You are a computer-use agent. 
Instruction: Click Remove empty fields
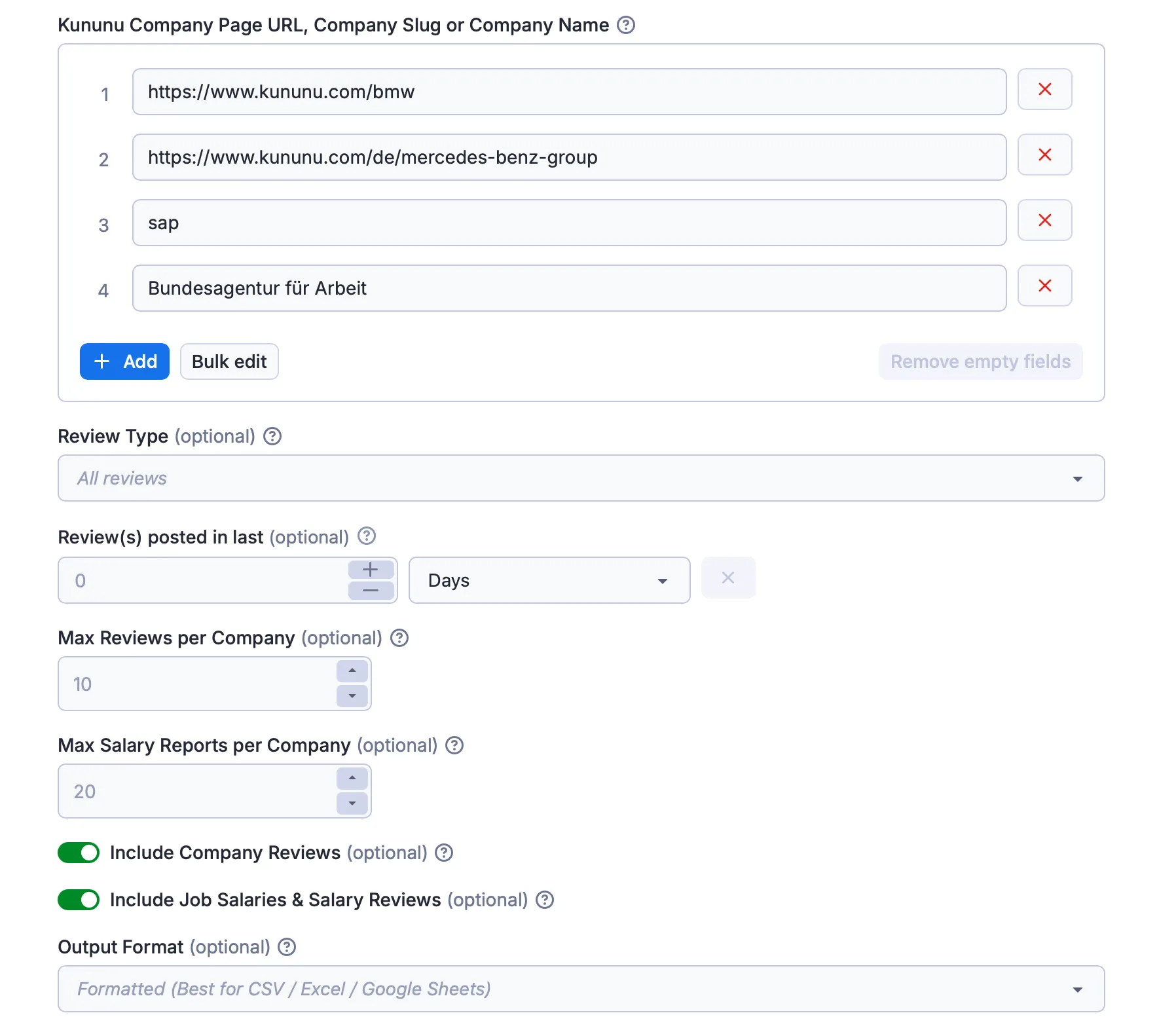point(980,361)
